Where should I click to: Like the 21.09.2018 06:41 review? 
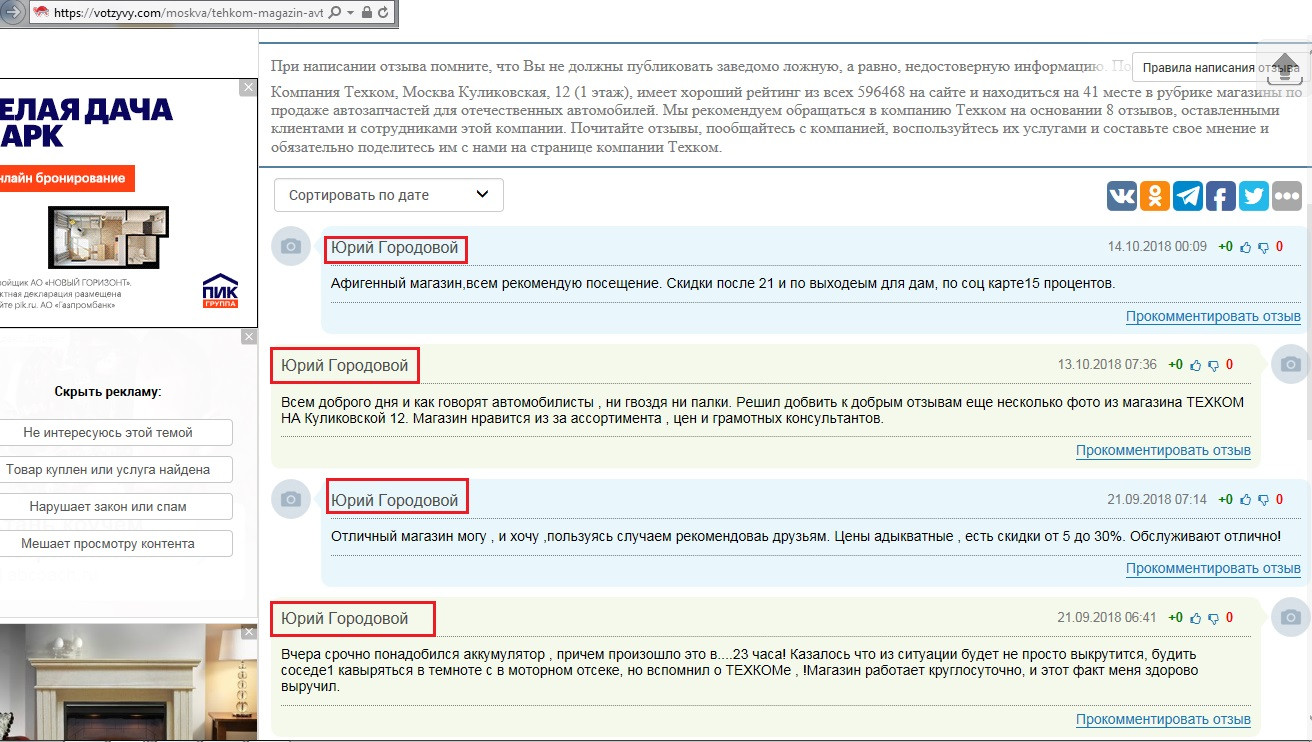coord(1195,618)
